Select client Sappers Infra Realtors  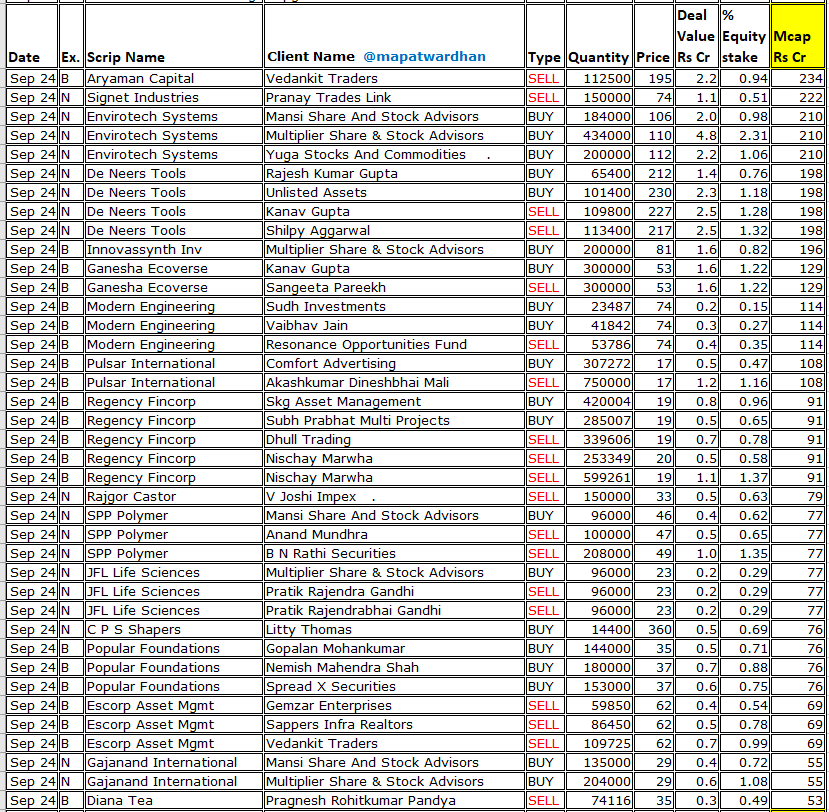pos(394,725)
